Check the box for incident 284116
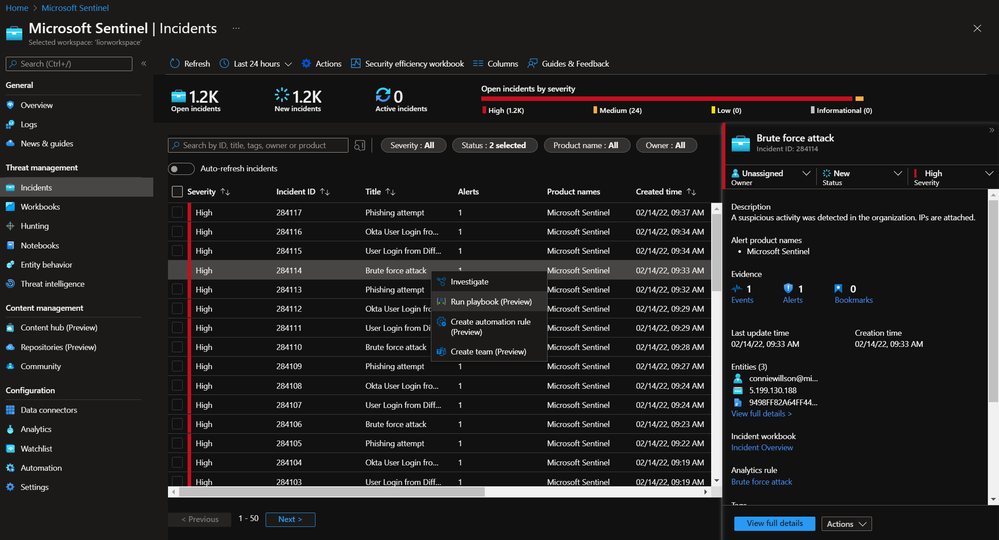The height and width of the screenshot is (540, 999). 177,232
